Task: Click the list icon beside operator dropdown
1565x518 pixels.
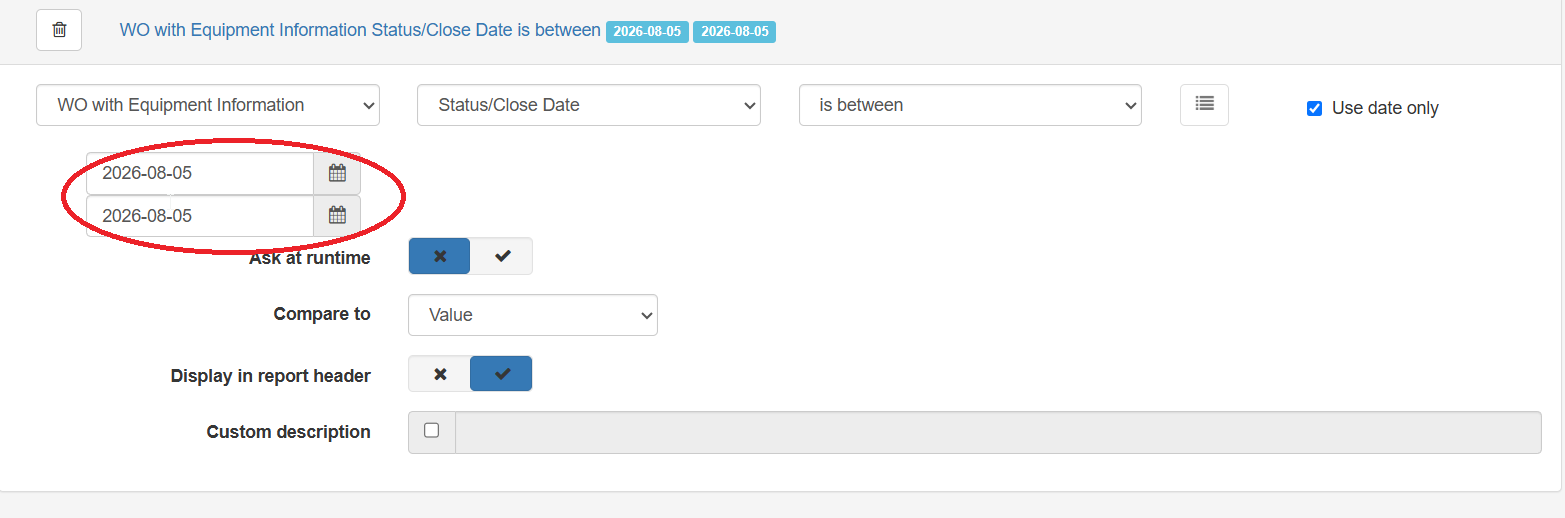Action: tap(1204, 104)
